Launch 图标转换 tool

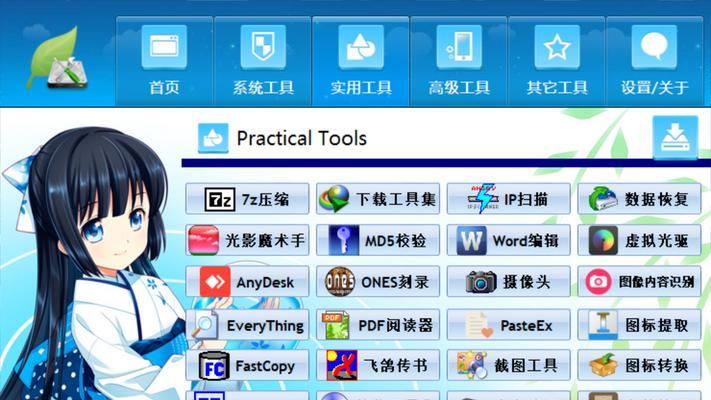pos(639,365)
